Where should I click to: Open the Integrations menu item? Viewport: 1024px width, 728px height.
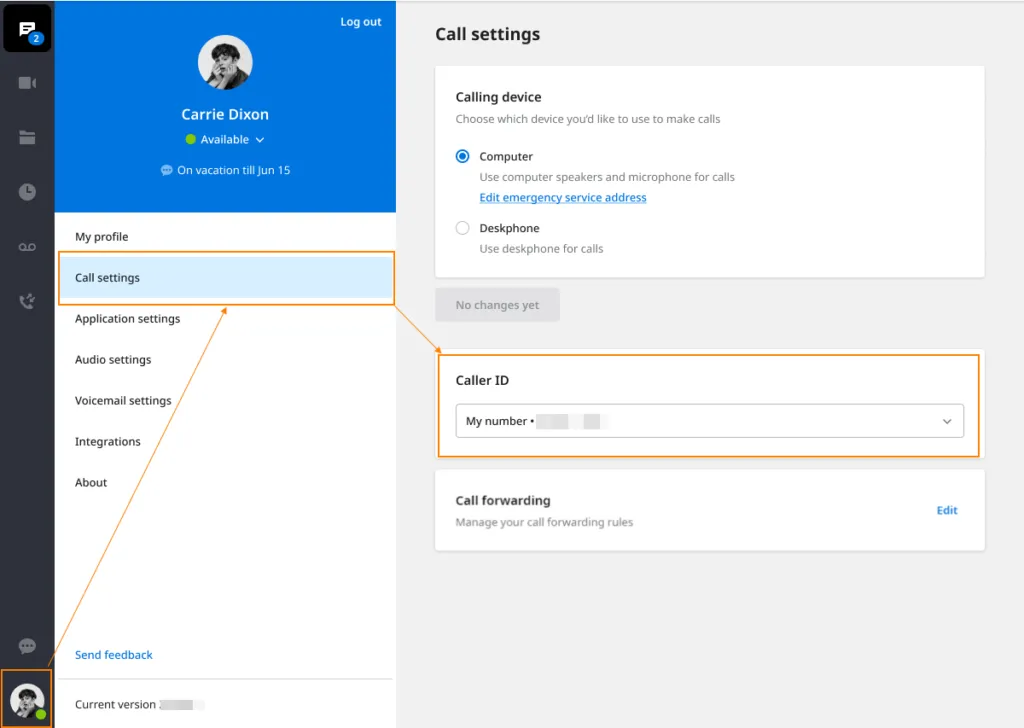(225, 442)
